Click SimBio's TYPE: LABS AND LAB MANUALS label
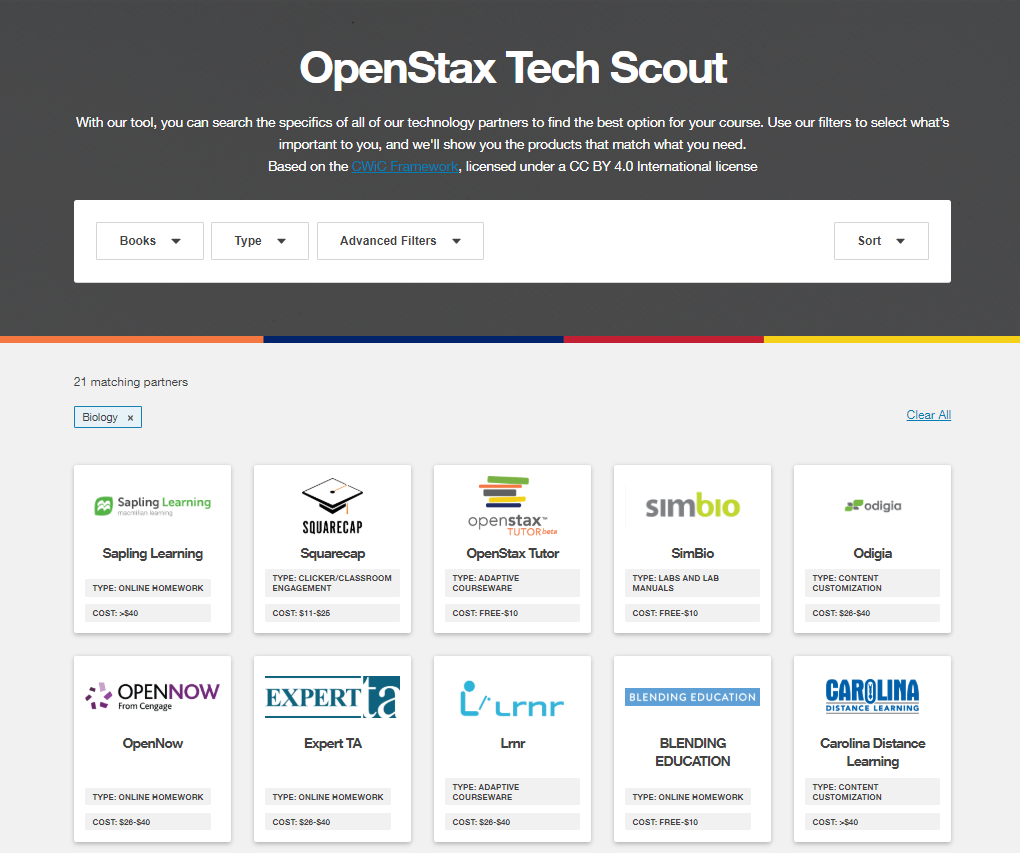Image resolution: width=1020 pixels, height=853 pixels. (692, 583)
